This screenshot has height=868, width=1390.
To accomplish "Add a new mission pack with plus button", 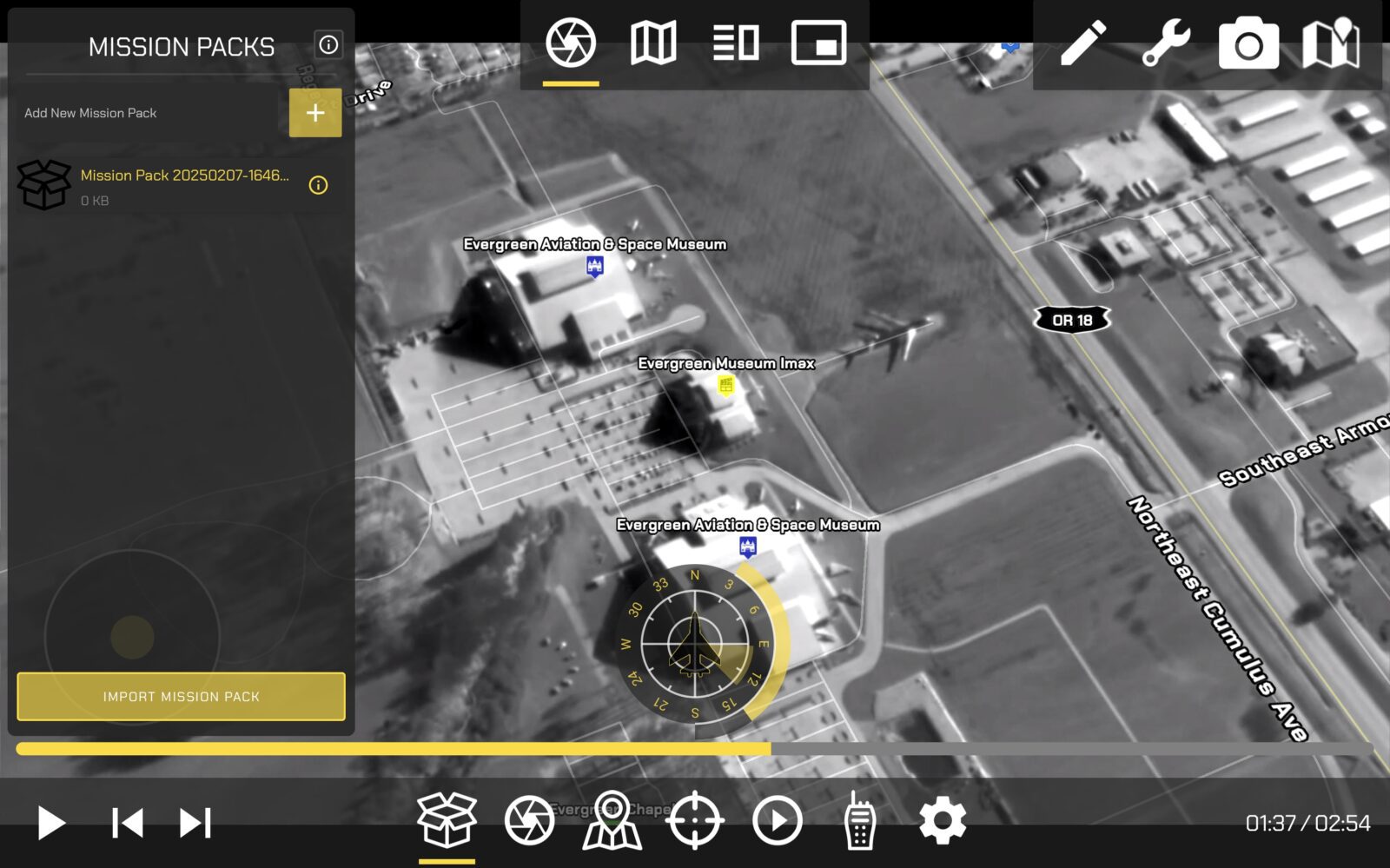I will point(315,113).
